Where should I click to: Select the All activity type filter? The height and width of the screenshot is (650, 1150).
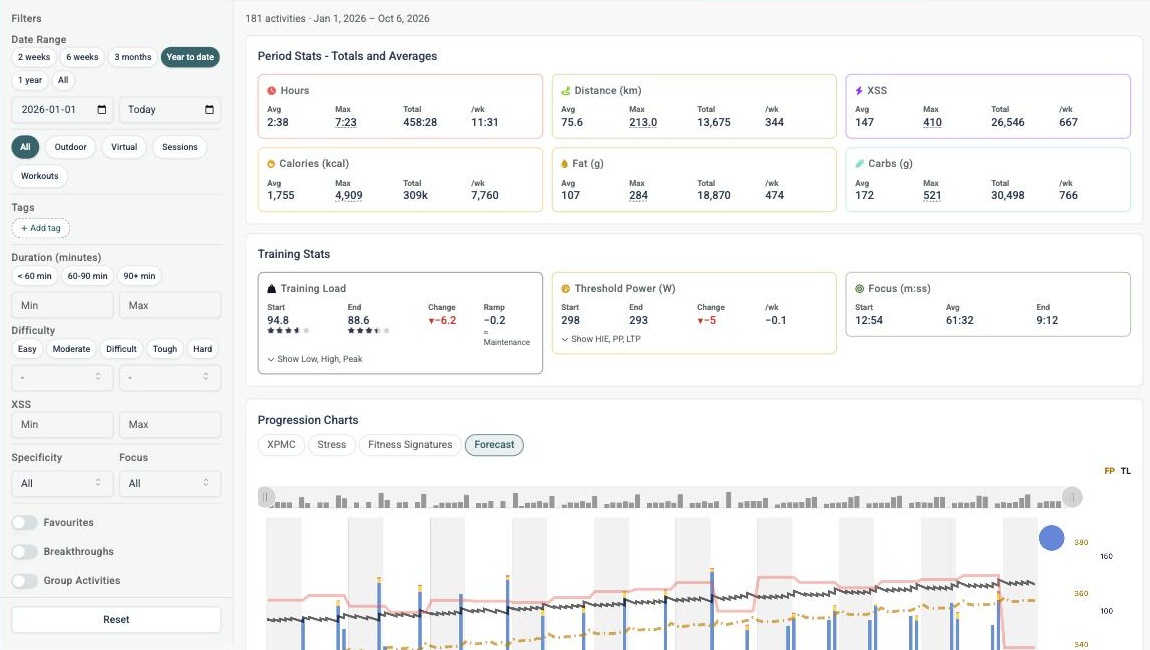tap(25, 147)
